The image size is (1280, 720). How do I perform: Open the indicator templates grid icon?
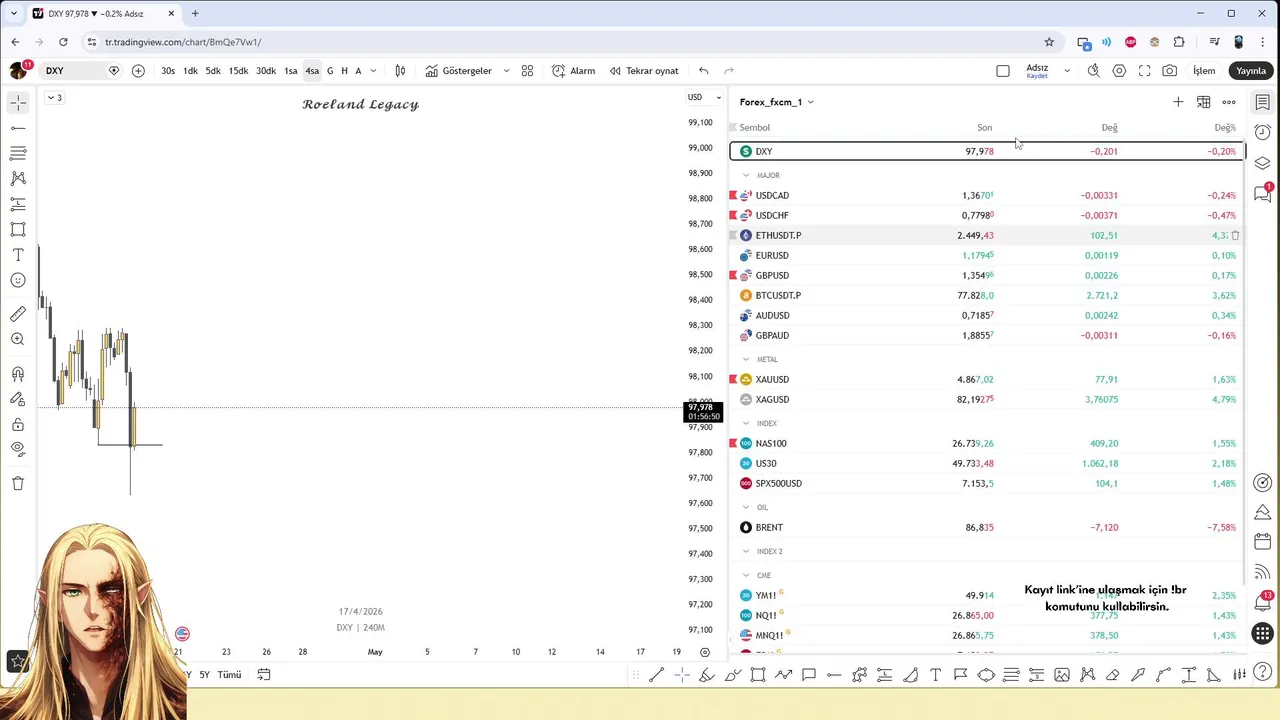click(527, 71)
